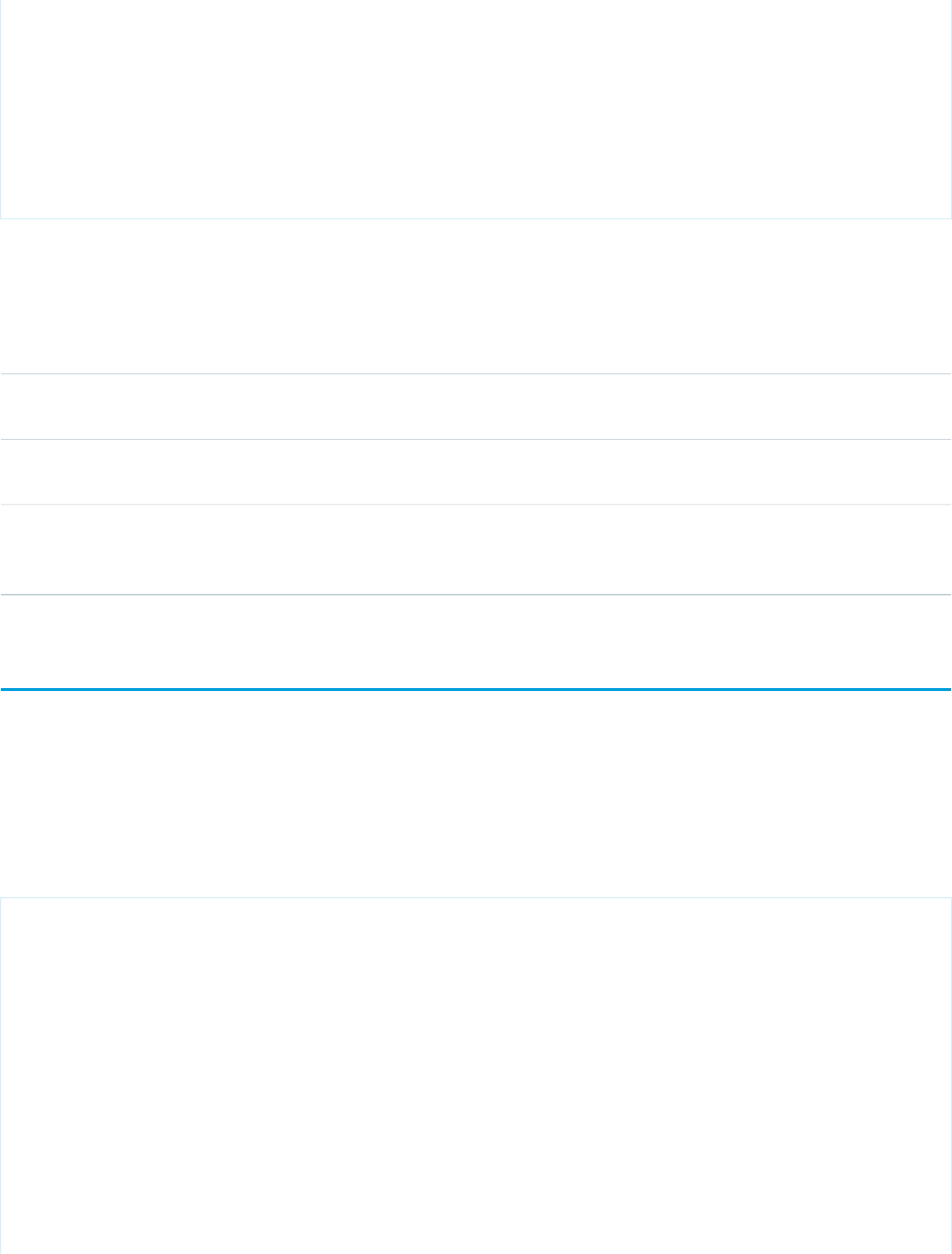The width and height of the screenshot is (952, 1254).
Task: Select the empty row just above the thick blue line
Action: coord(475,641)
